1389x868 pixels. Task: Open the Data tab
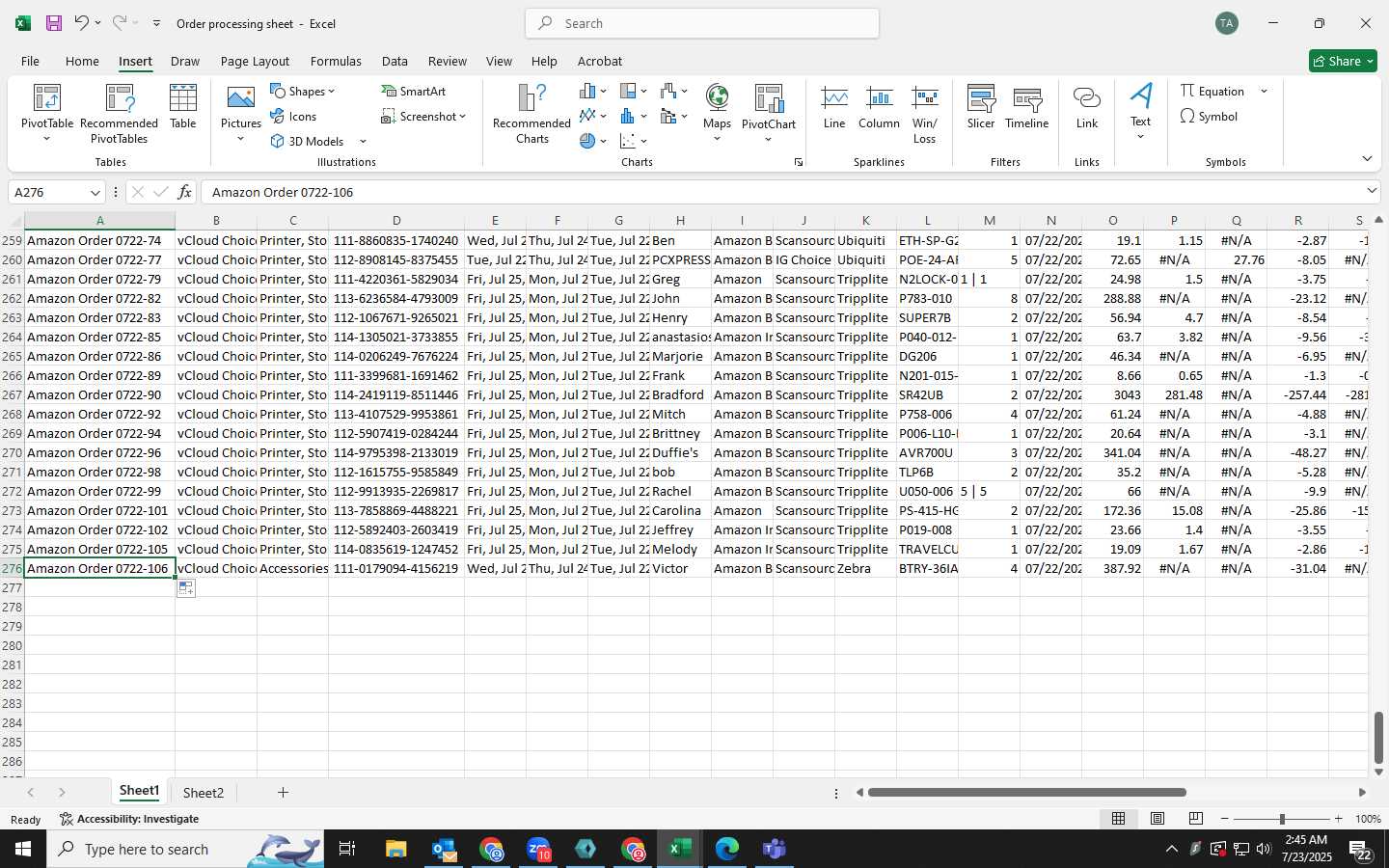click(x=395, y=61)
